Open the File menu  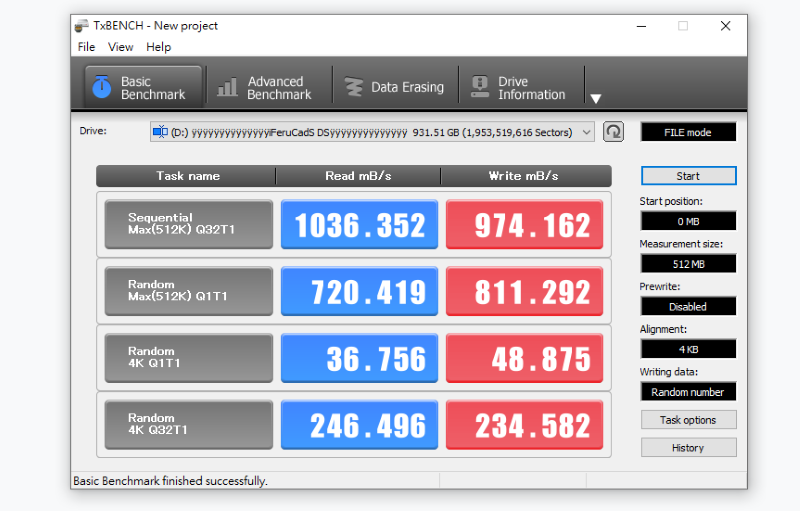[86, 47]
